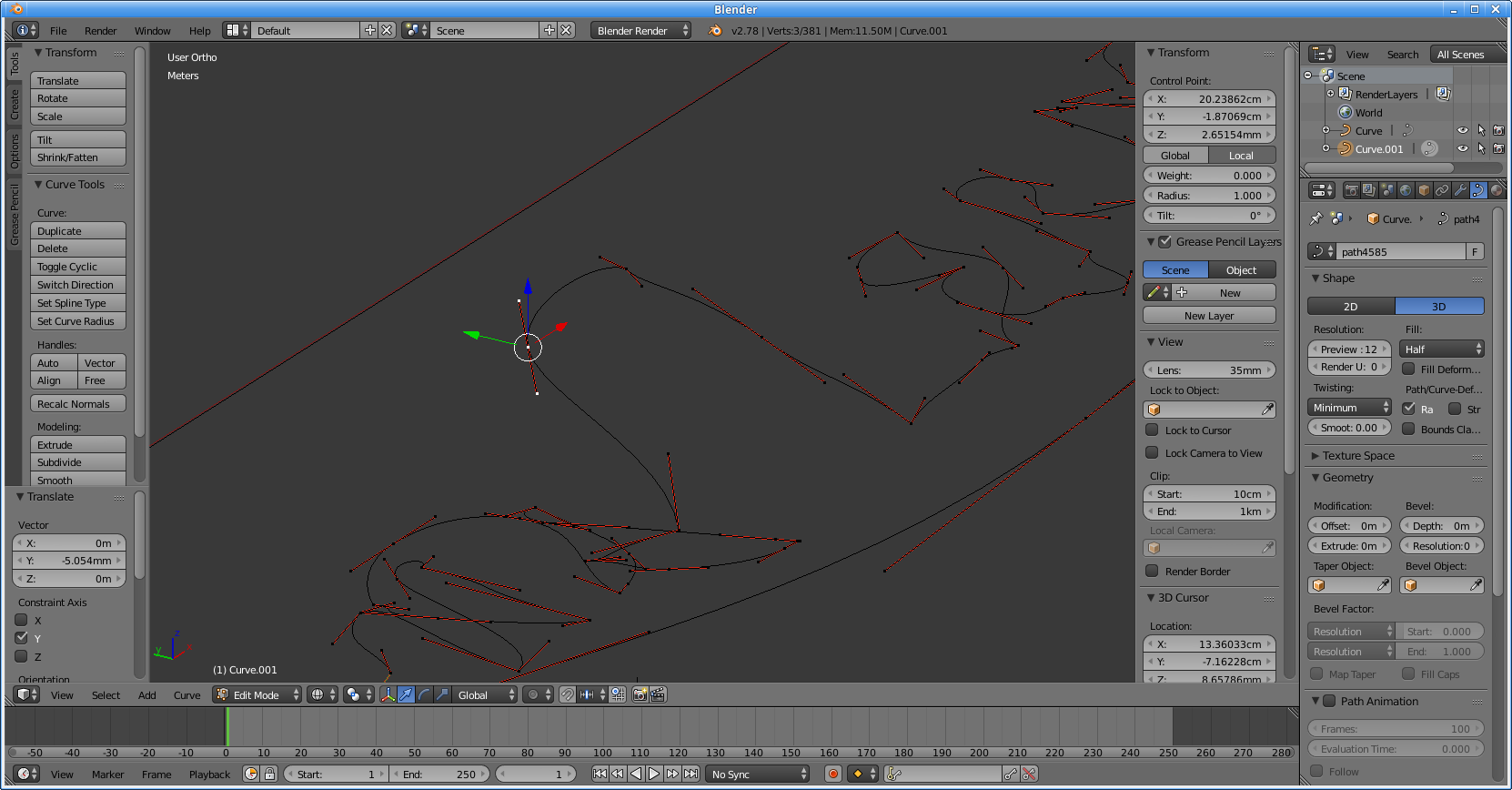1512x790 pixels.
Task: Open the Render menu
Action: pyautogui.click(x=100, y=30)
